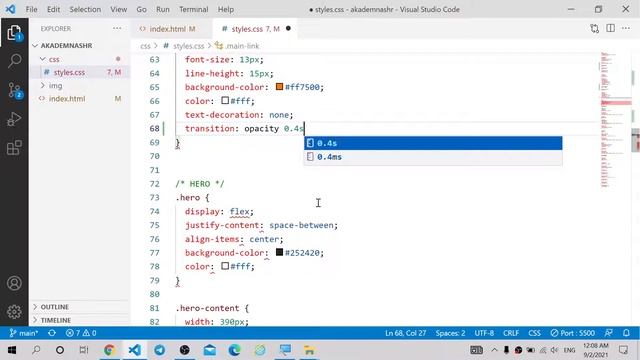Image resolution: width=640 pixels, height=360 pixels.
Task: Open Task View on the taskbar
Action: (x=84, y=350)
